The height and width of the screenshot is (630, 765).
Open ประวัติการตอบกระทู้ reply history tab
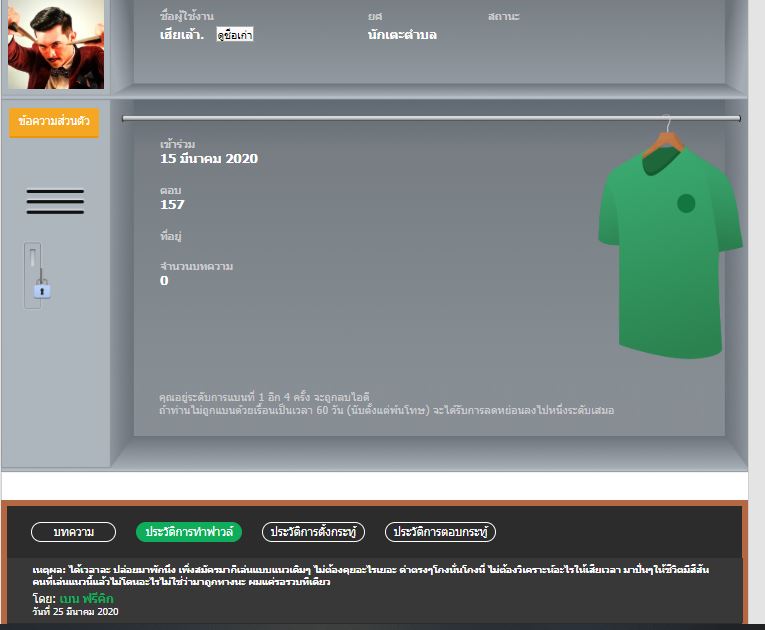tap(440, 532)
